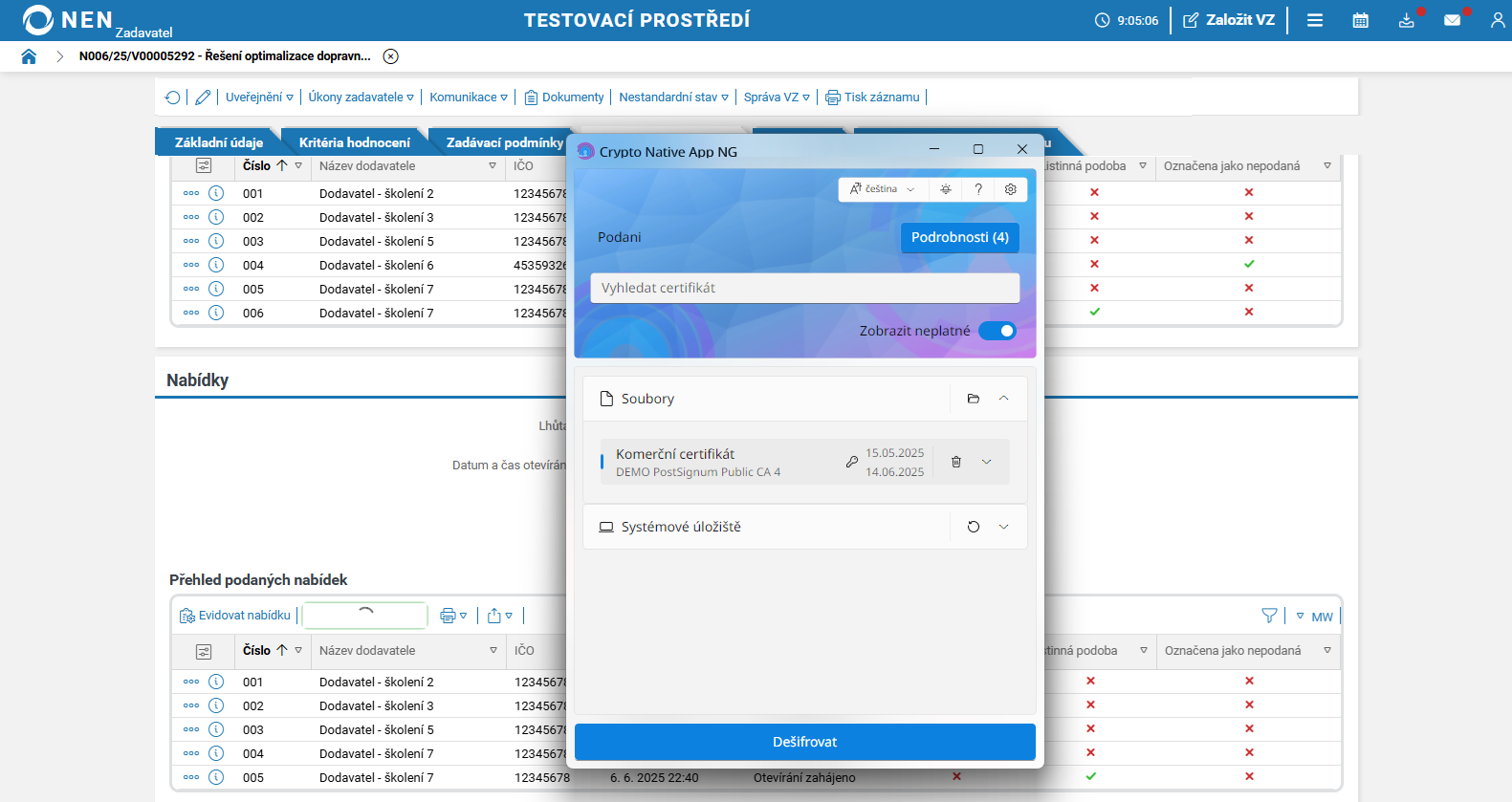The width and height of the screenshot is (1512, 802).
Task: Collapse the Soubory section
Action: [1004, 399]
